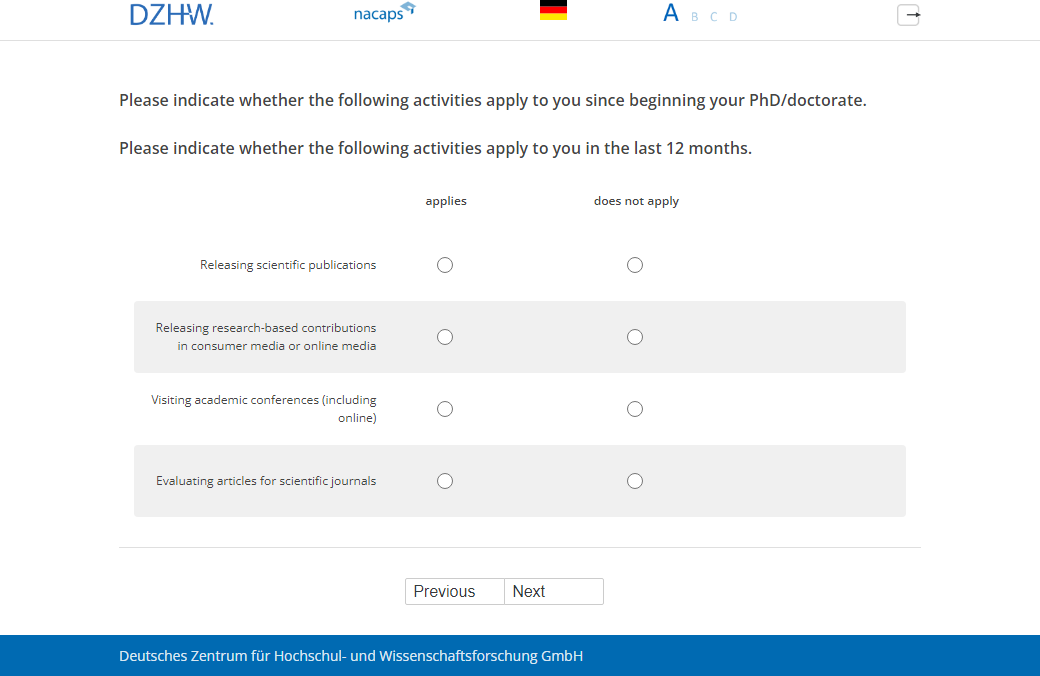Click the Deutsches Zentrum footer text
The width and height of the screenshot is (1040, 676).
coord(351,656)
